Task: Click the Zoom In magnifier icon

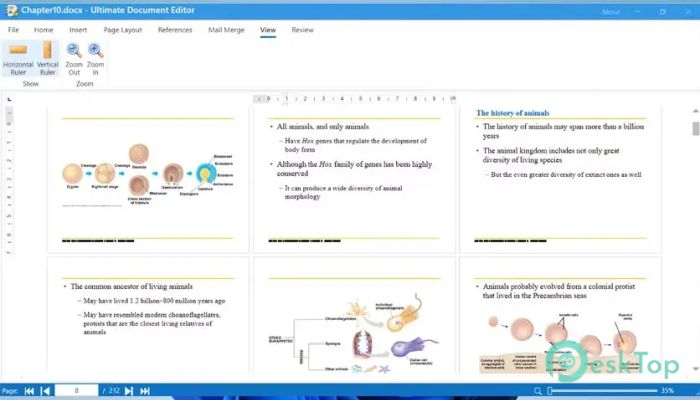Action: coord(96,50)
